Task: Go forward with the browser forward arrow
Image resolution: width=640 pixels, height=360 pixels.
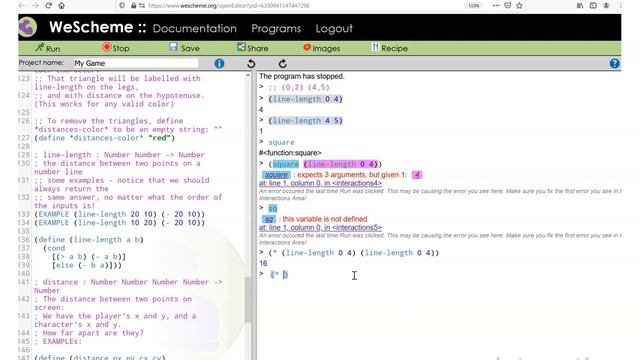Action: (x=35, y=6)
